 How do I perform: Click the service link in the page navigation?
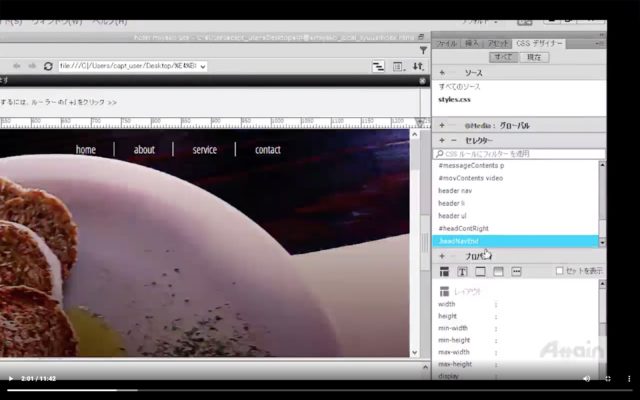pyautogui.click(x=204, y=150)
